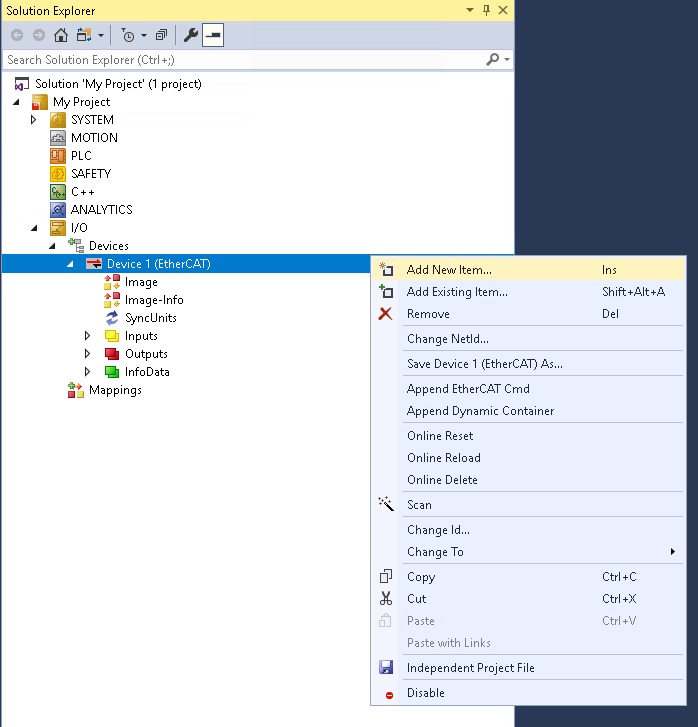Click the Independent Project File save icon
The image size is (698, 727).
(x=386, y=668)
